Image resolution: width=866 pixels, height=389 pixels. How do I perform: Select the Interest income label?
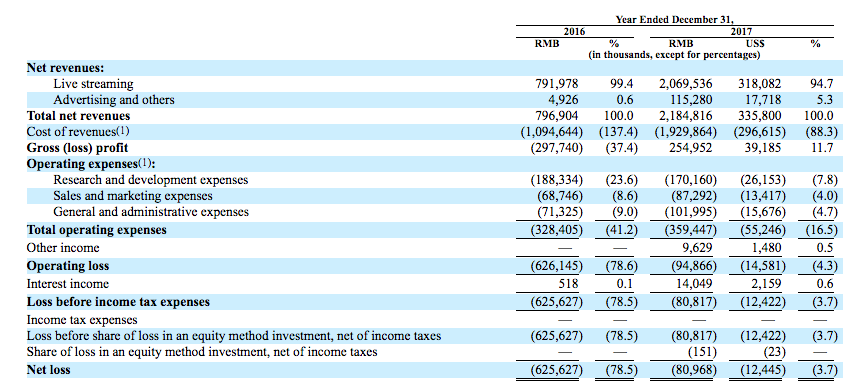tap(68, 284)
